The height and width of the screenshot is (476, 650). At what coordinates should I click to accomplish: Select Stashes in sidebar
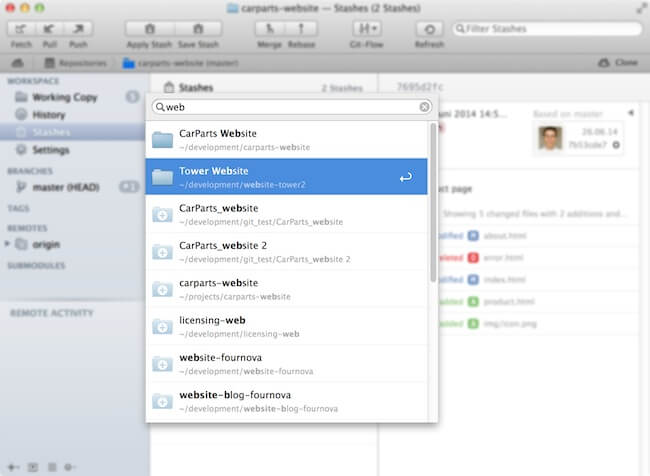[73, 132]
